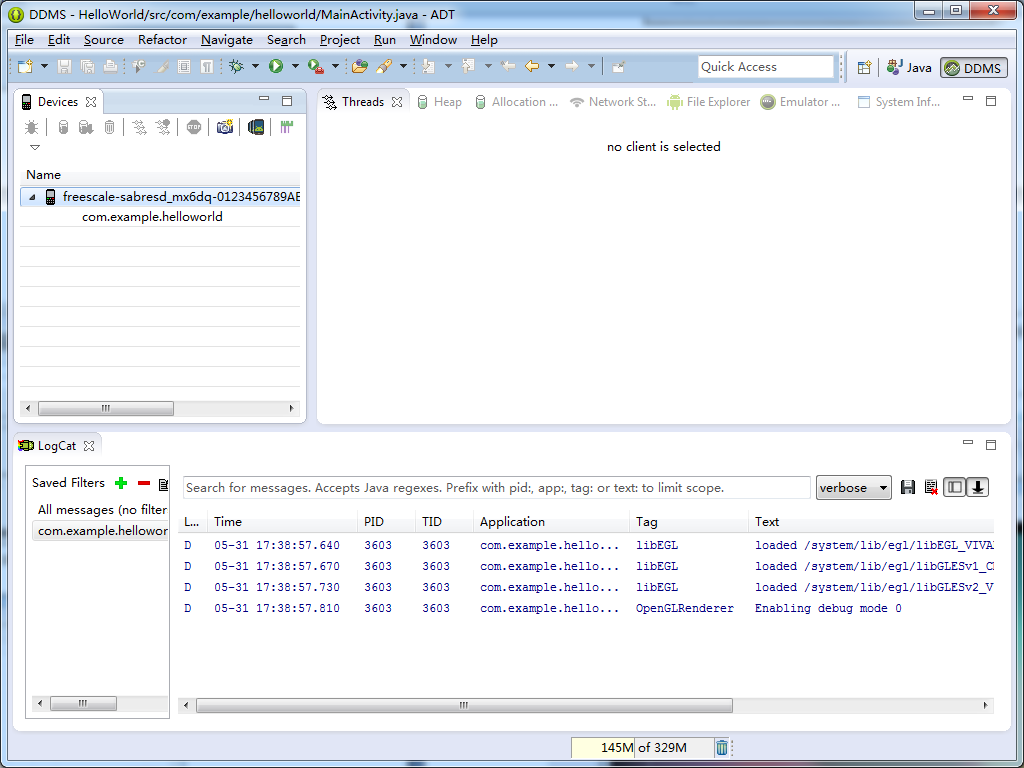Switch to the Allocation Tracker tab
Viewport: 1024px width, 768px height.
pyautogui.click(x=516, y=102)
